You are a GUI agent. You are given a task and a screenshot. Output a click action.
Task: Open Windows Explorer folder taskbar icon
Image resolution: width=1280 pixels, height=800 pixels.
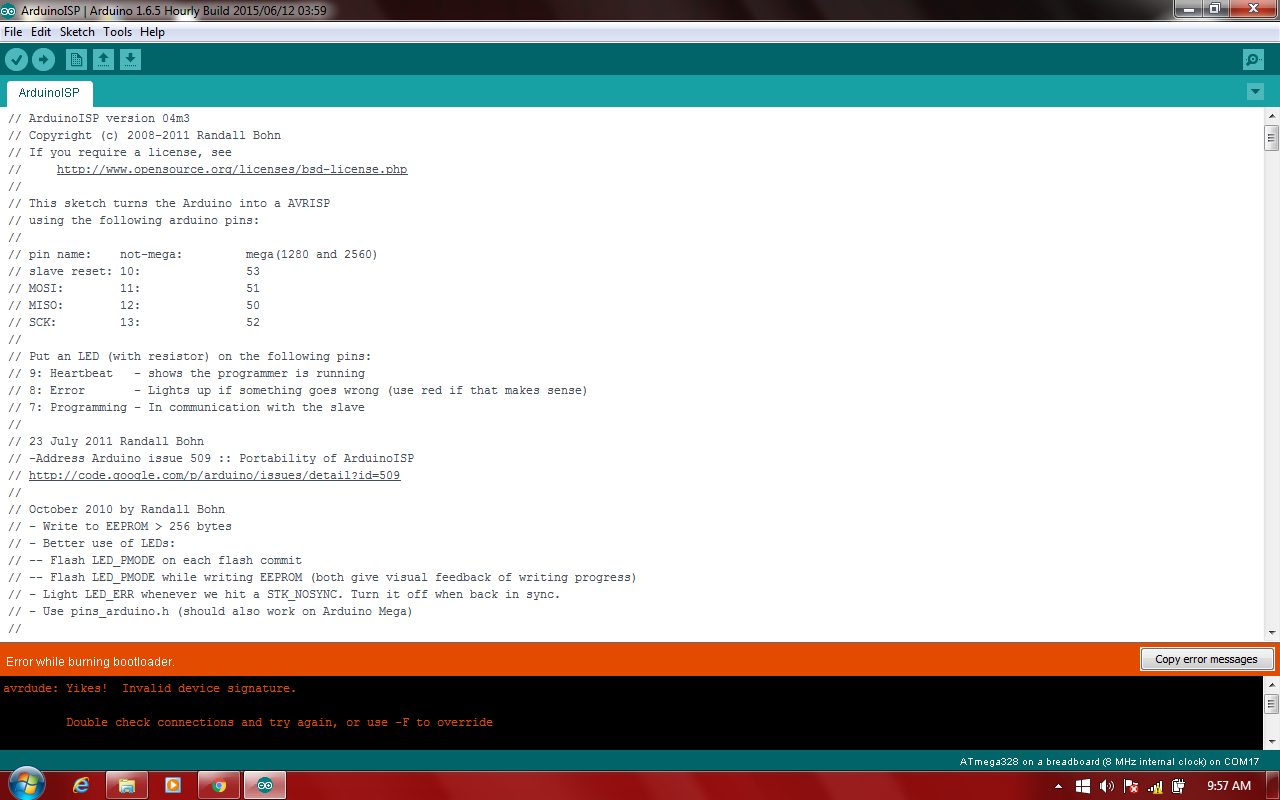click(126, 785)
